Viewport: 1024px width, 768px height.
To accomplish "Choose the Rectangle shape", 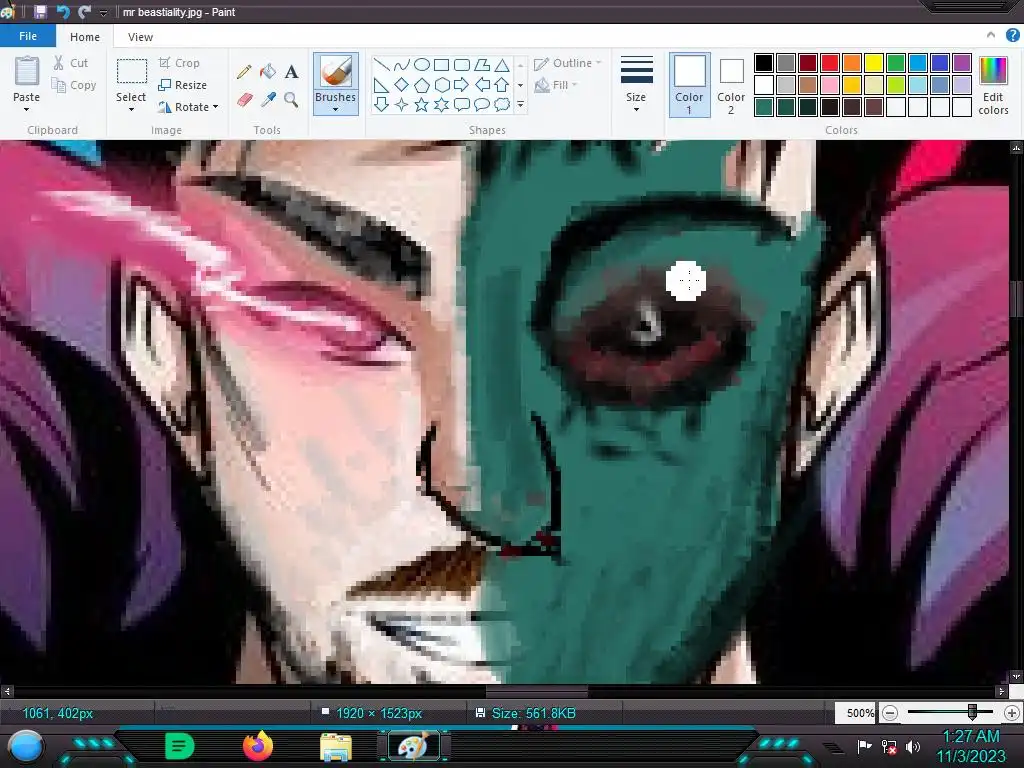I will click(441, 65).
